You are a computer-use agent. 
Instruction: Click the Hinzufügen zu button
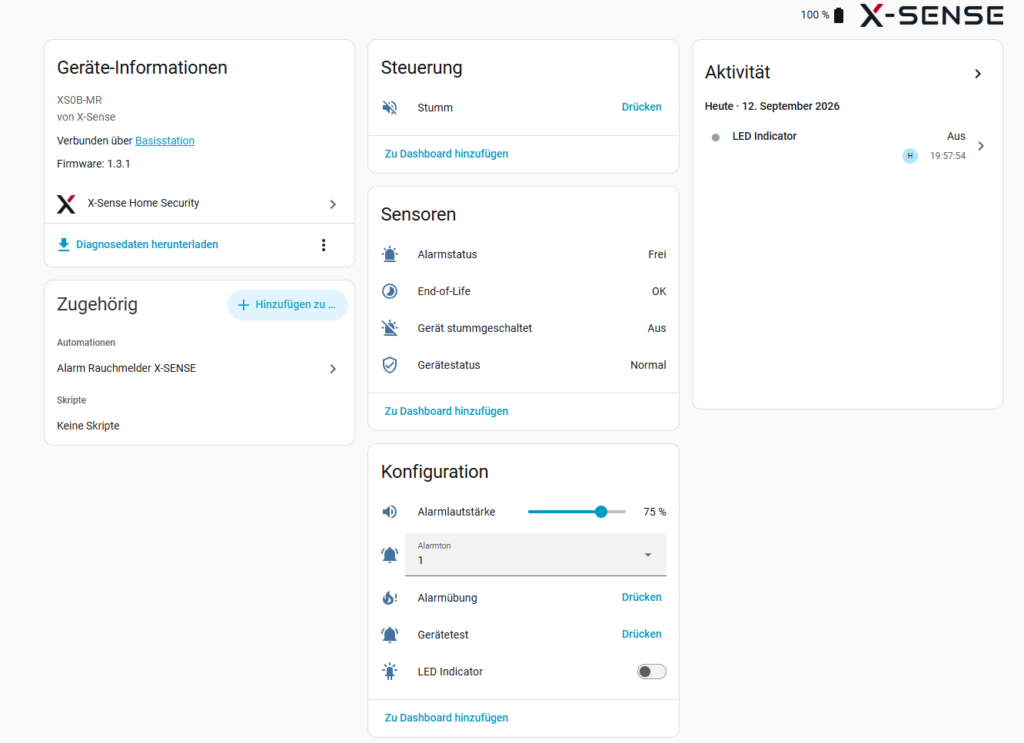[x=287, y=305]
